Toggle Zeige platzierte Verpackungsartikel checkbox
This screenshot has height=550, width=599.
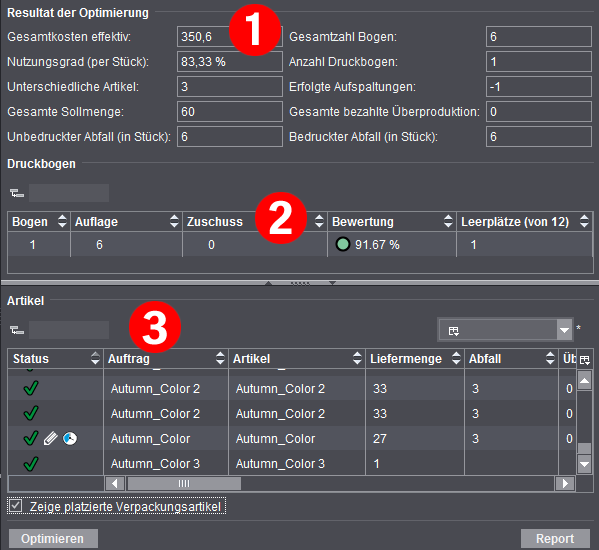tap(16, 506)
